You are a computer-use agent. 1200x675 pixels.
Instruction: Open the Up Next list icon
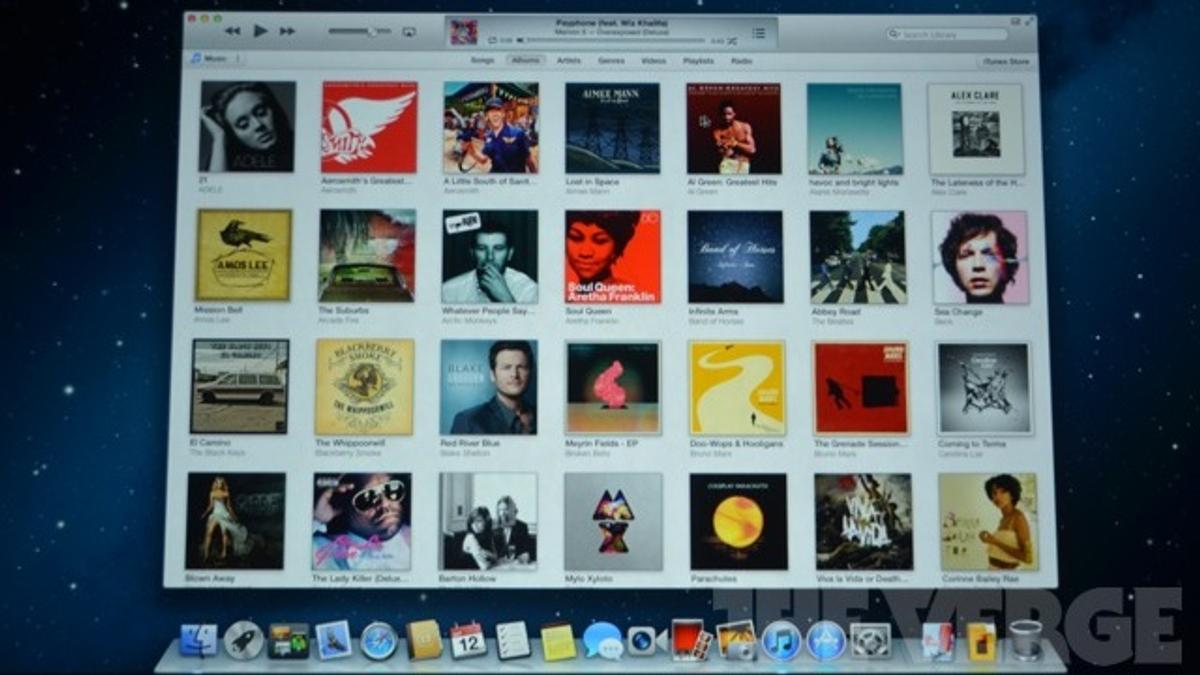click(x=759, y=33)
